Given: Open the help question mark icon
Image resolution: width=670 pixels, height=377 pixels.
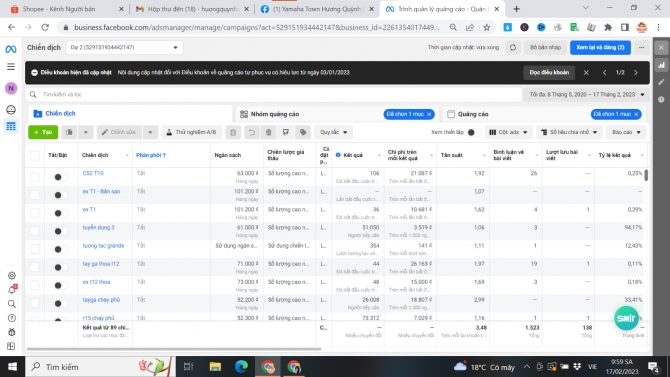Looking at the screenshot, I should coord(12,318).
